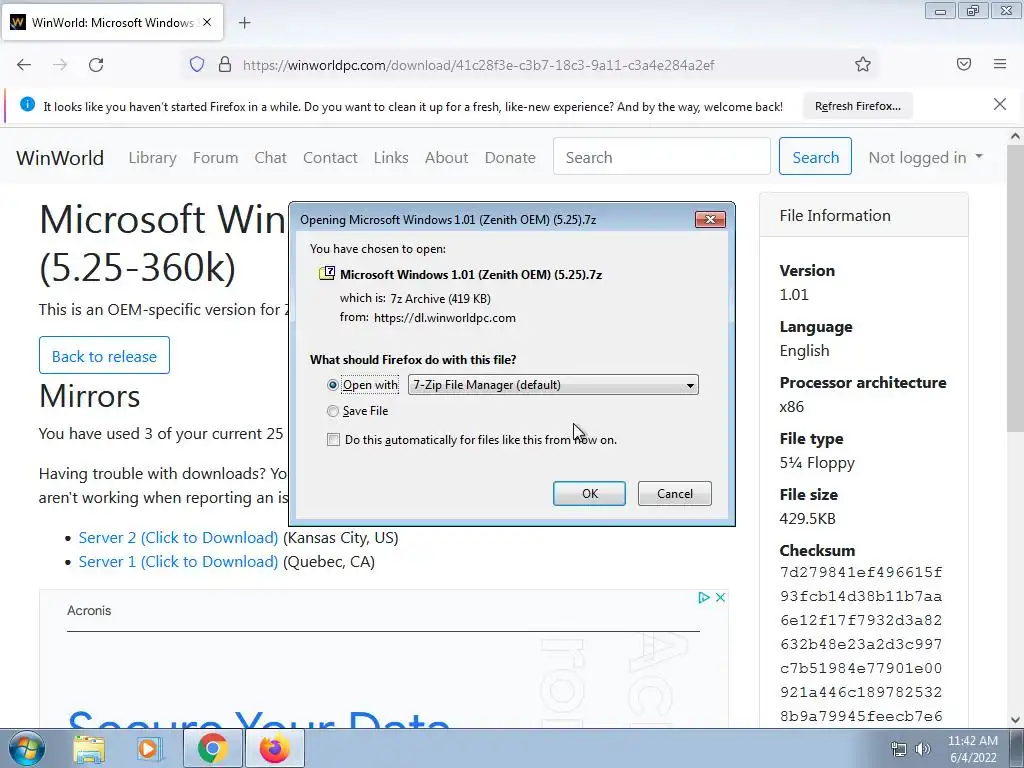Reload the current page
The height and width of the screenshot is (768, 1024).
[96, 65]
